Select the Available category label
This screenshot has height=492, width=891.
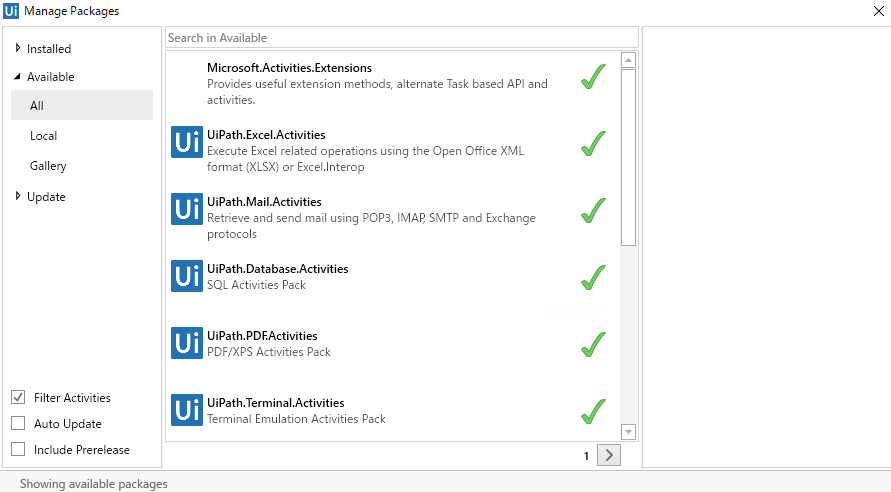point(51,77)
